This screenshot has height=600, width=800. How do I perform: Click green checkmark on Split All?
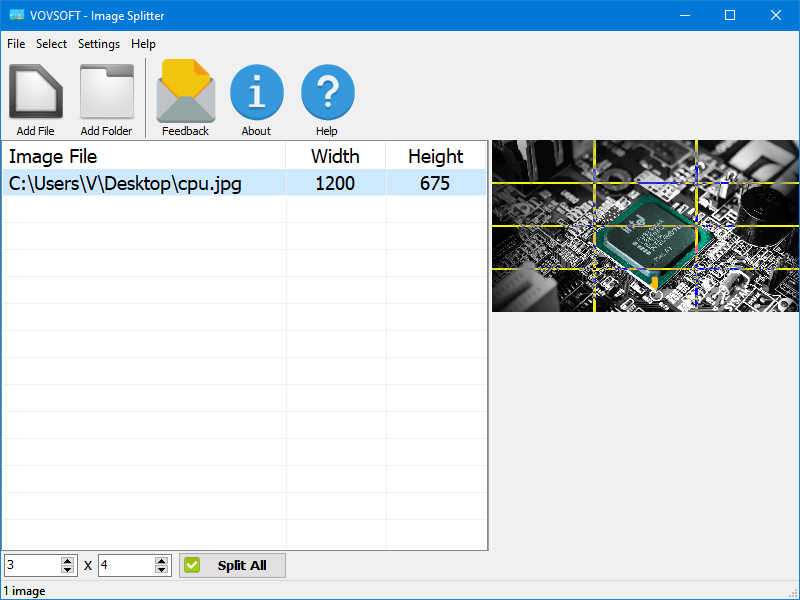pos(193,565)
